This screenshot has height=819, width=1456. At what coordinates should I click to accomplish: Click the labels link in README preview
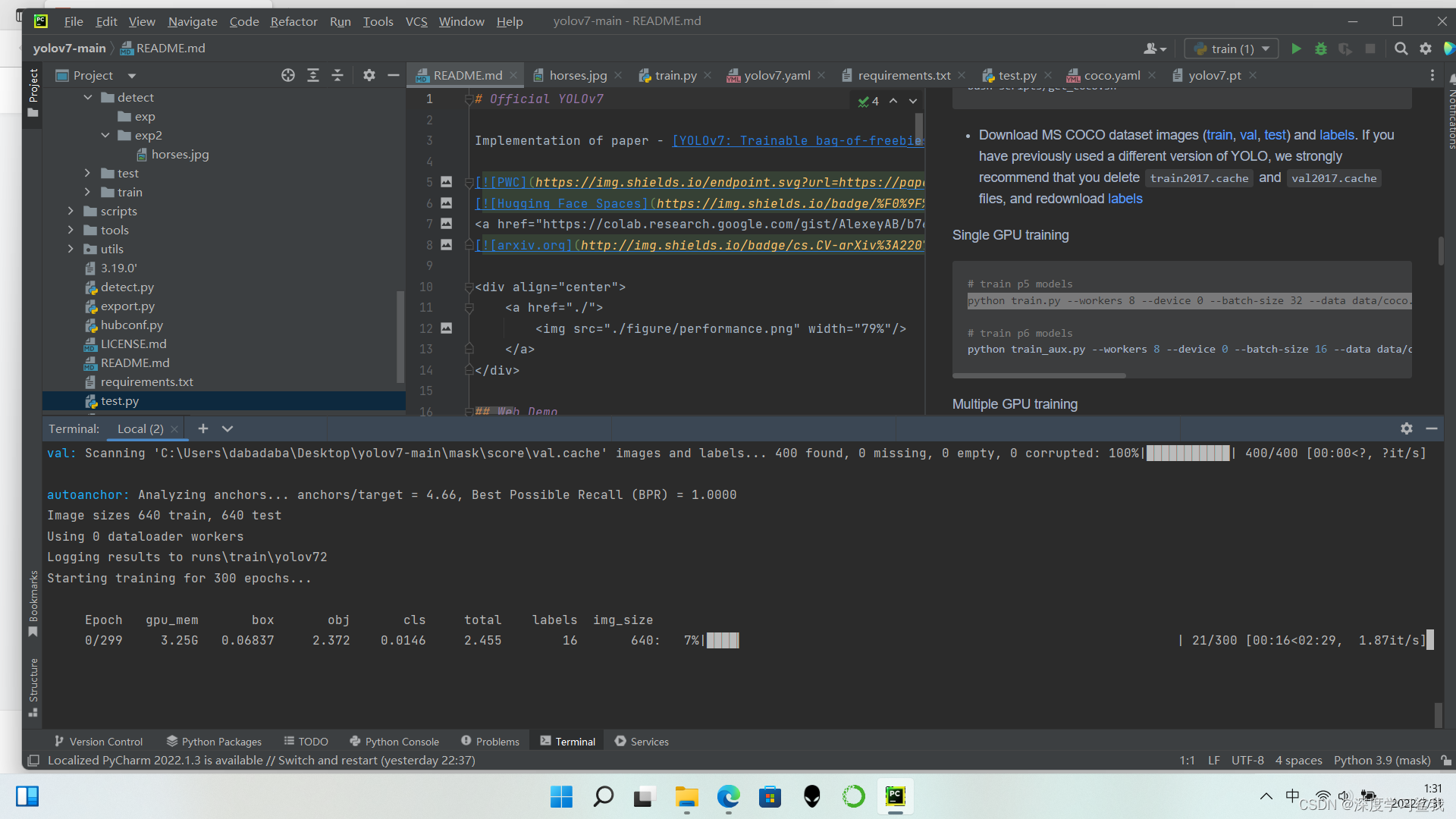[1336, 135]
